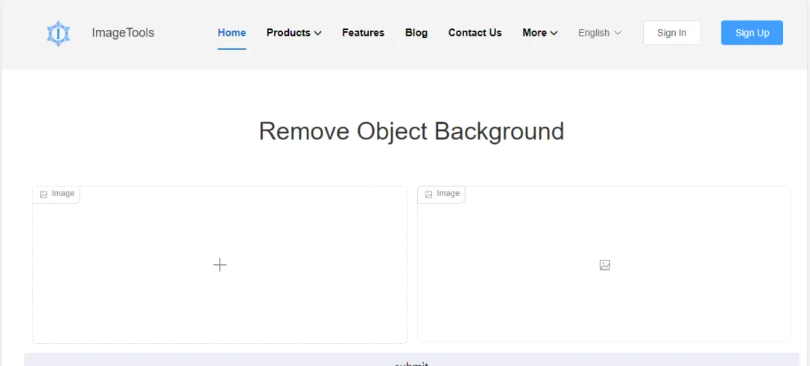Click the Image label of the output panel
Viewport: 810px width, 366px height.
(442, 194)
